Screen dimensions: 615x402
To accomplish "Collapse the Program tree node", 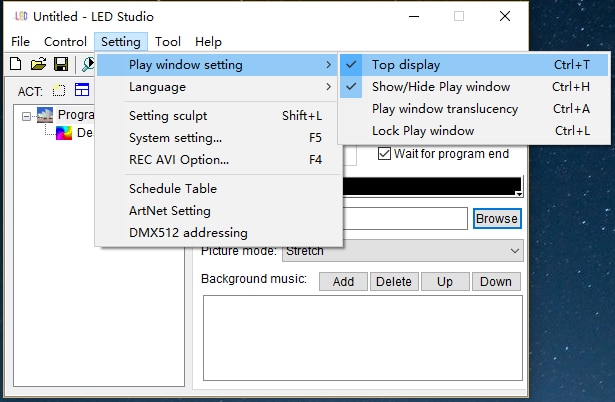I will tap(26, 116).
